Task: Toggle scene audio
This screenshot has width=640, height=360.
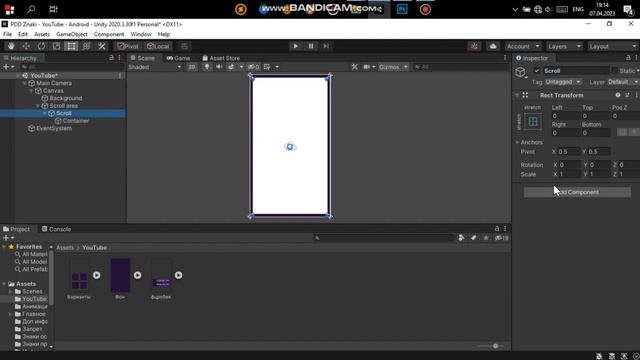Action: click(219, 67)
